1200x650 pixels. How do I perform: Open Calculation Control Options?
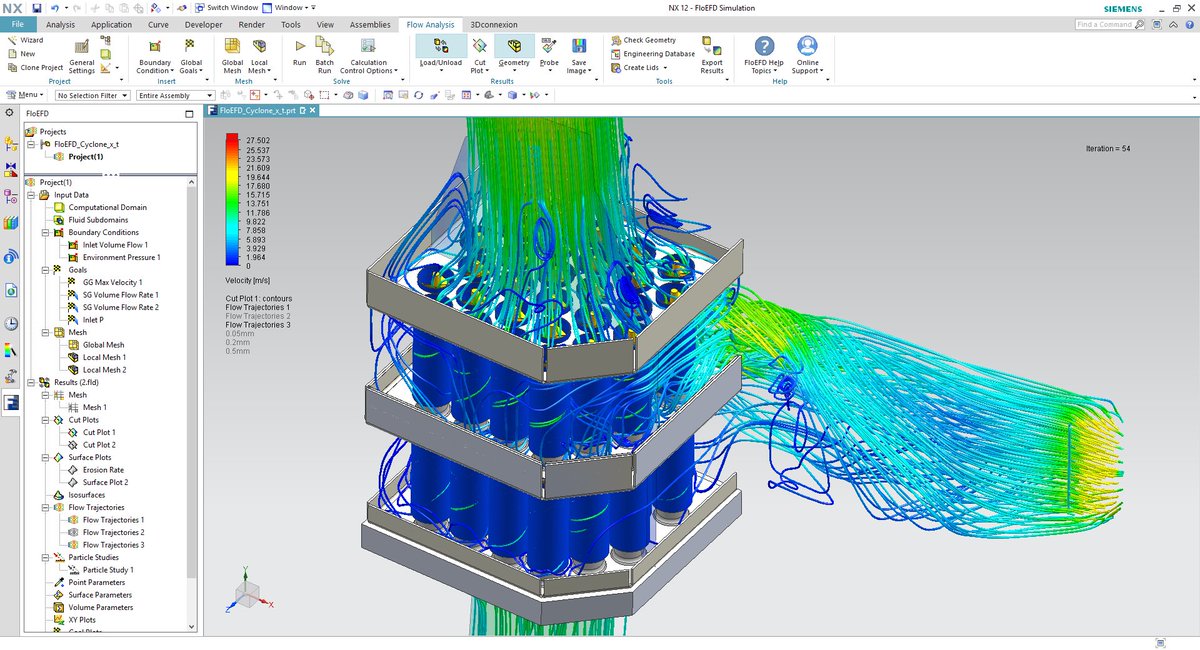367,56
